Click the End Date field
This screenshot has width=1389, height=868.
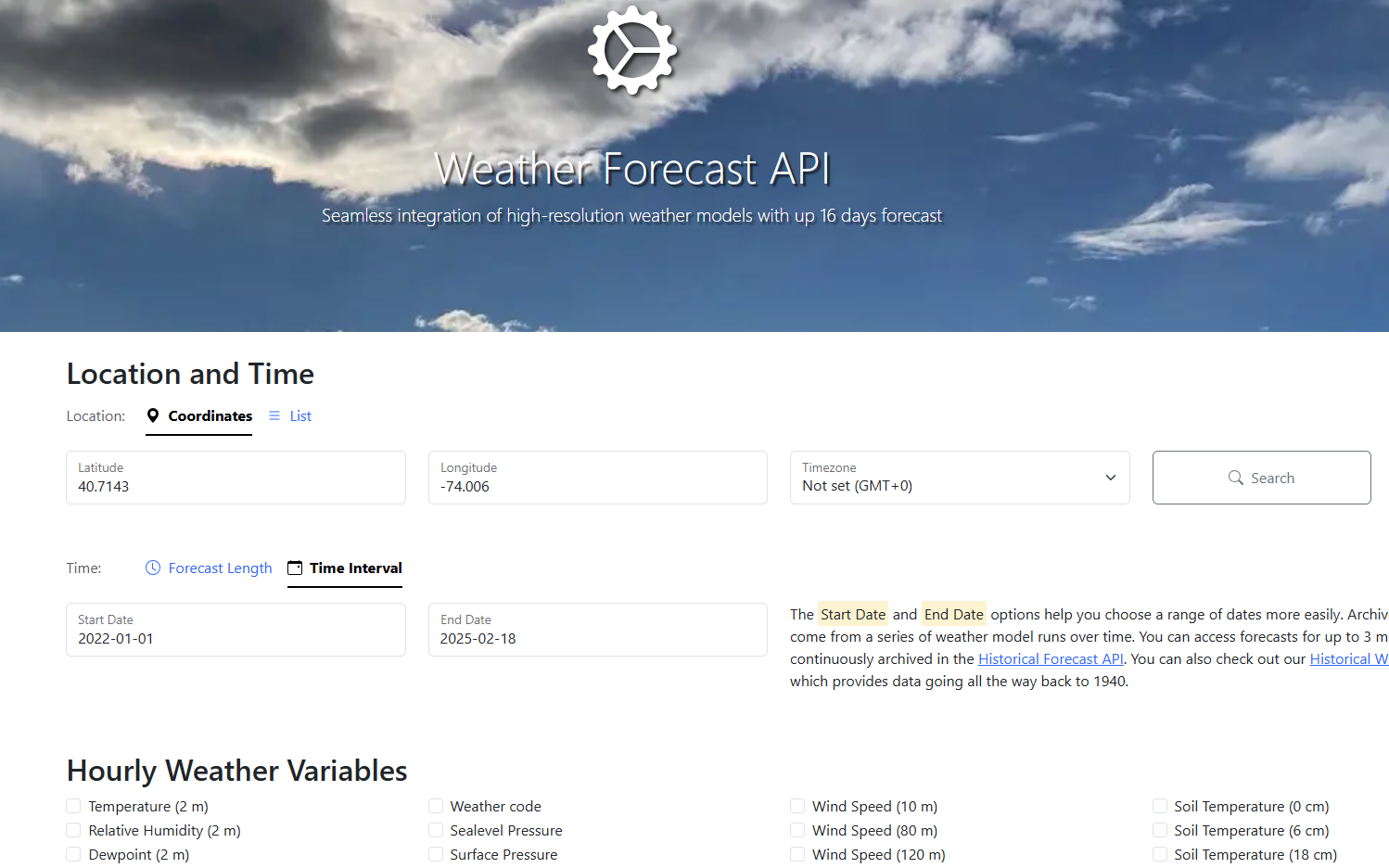[x=598, y=630]
